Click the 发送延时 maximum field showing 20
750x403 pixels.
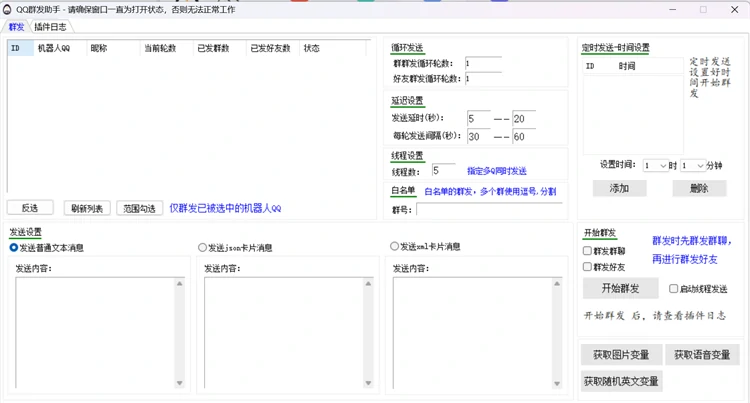point(524,119)
